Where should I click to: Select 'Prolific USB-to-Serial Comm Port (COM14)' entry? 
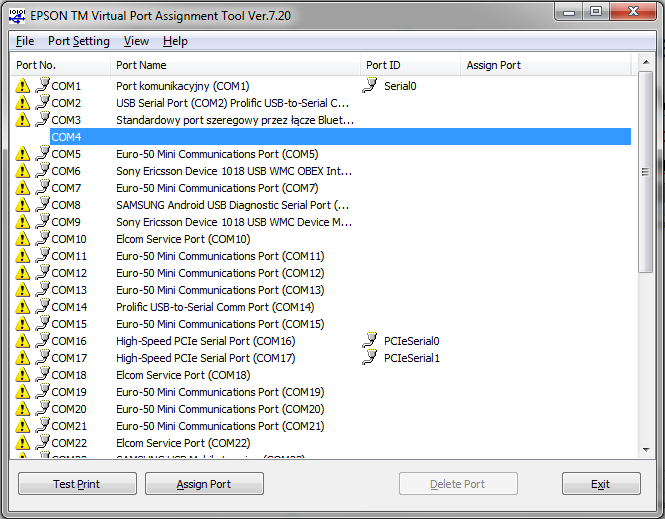pyautogui.click(x=215, y=307)
